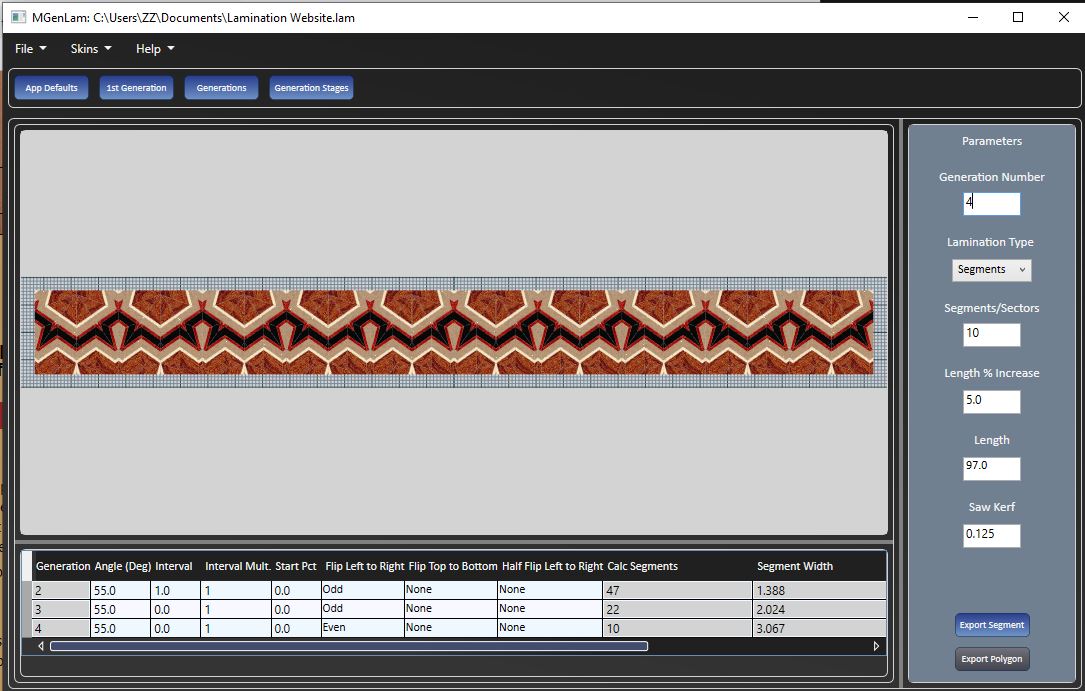This screenshot has width=1085, height=691.
Task: Focus the Length input box
Action: pyautogui.click(x=991, y=468)
